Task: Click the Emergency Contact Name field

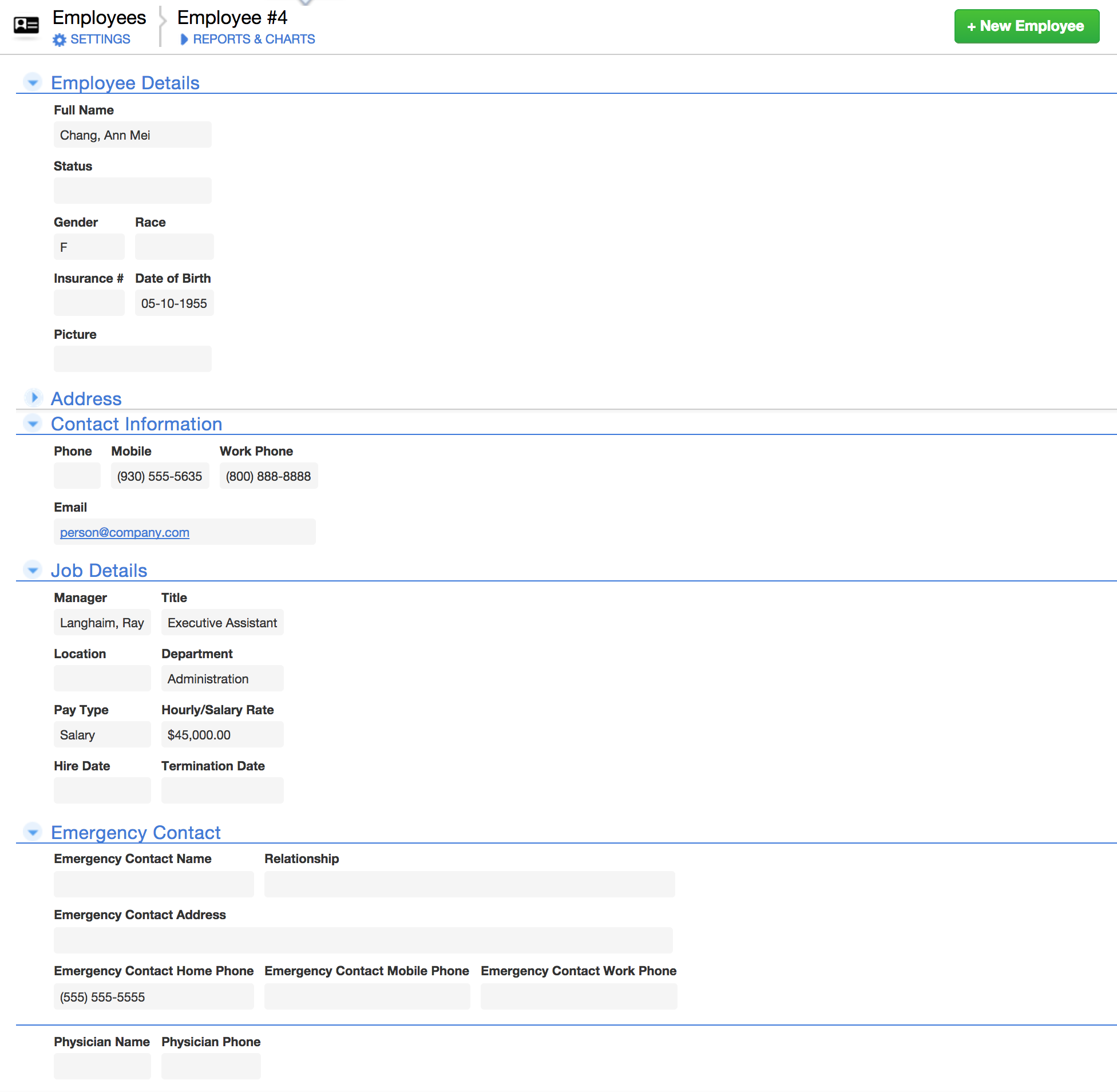Action: [x=154, y=884]
